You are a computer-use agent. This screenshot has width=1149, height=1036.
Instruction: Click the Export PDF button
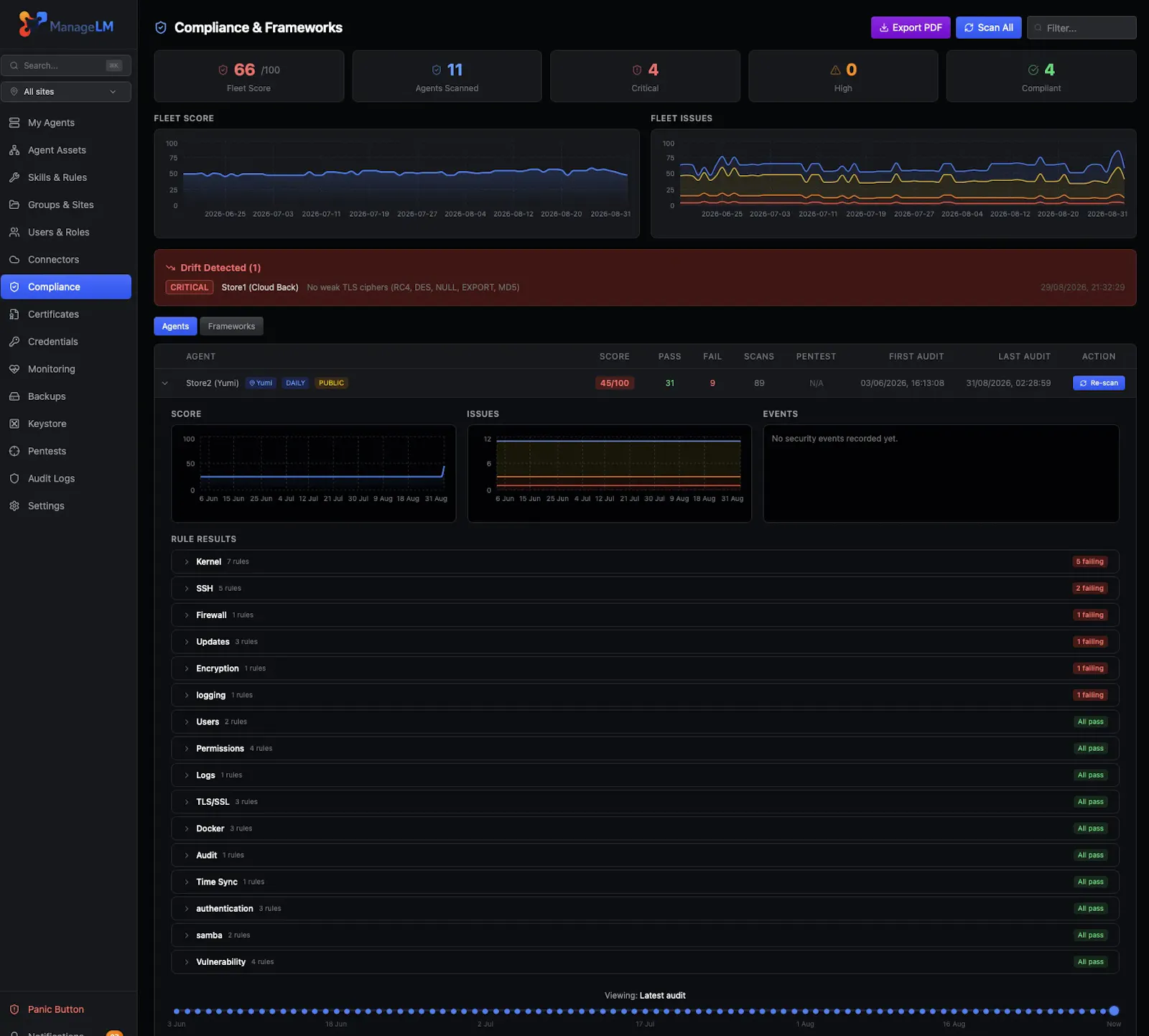(911, 27)
